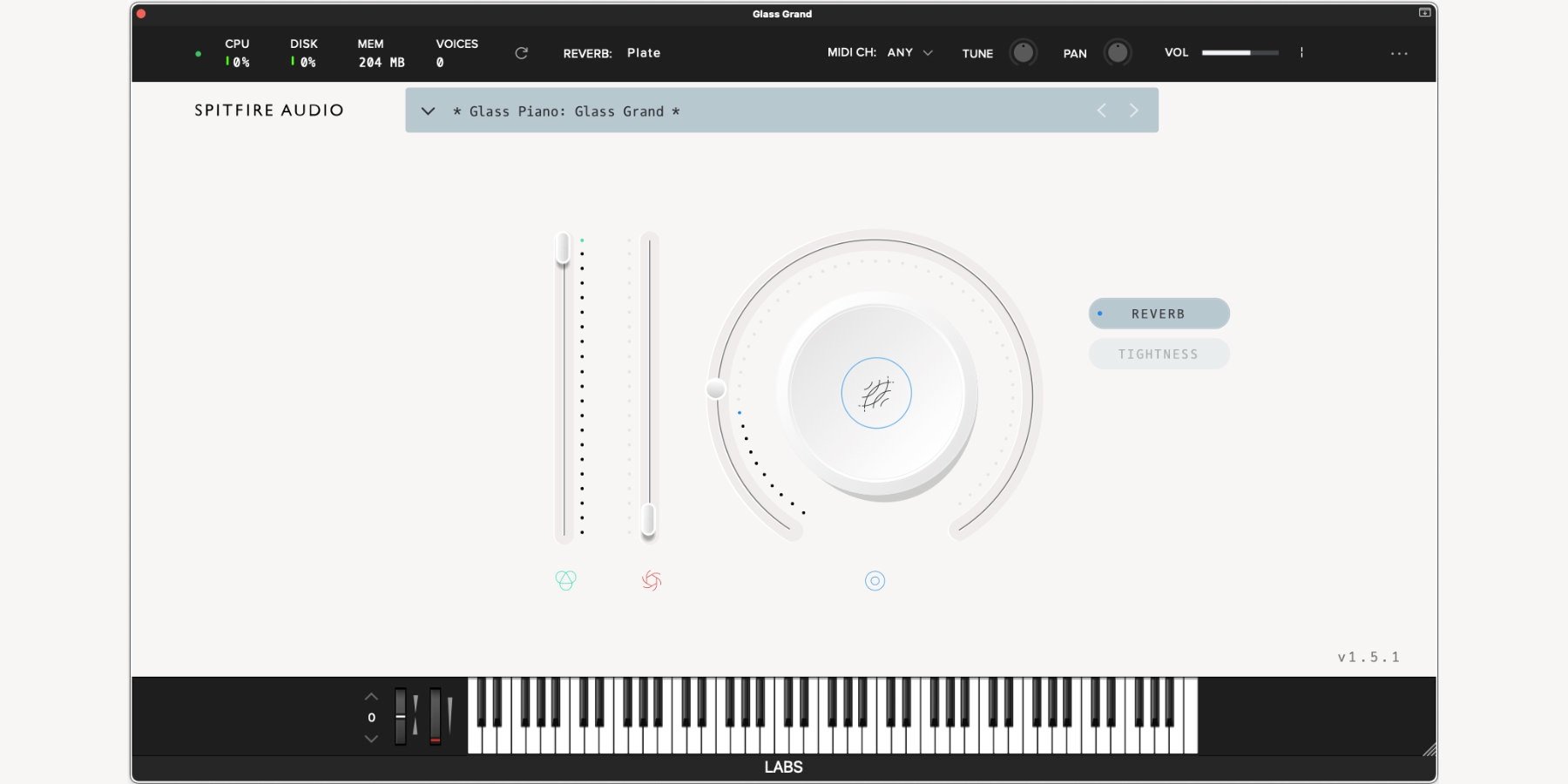The image size is (1568, 784).
Task: Click the PAN knob
Action: coord(1117,53)
